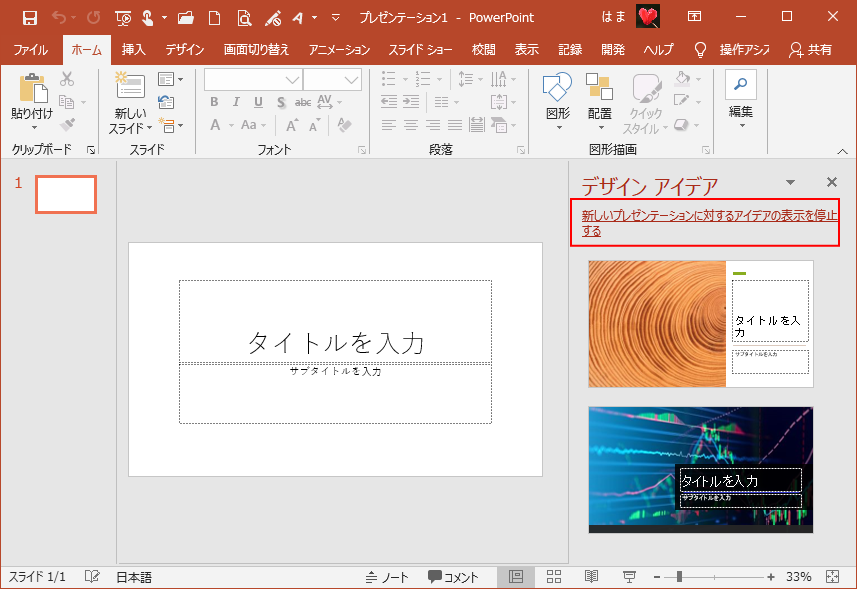Click the New Slide icon
857x589 pixels.
click(x=130, y=86)
